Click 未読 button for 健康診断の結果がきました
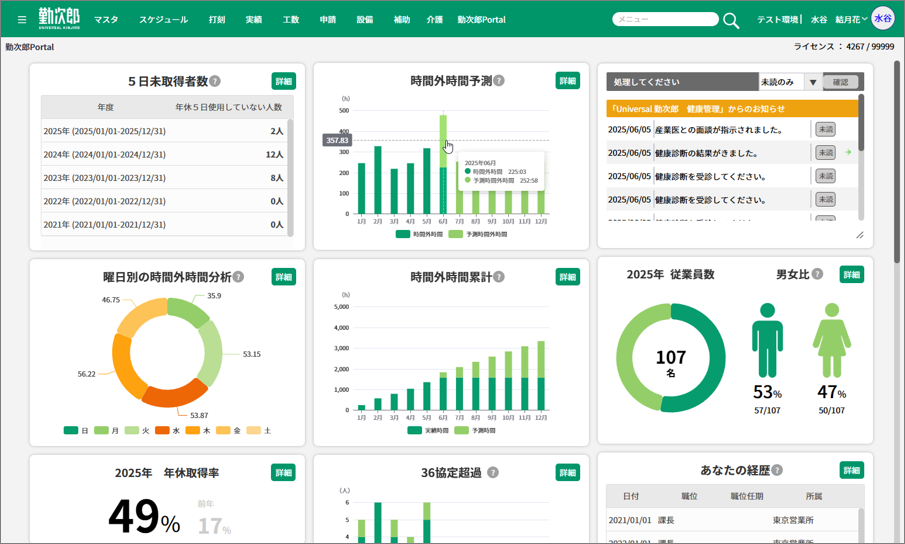905x544 pixels. [x=825, y=152]
